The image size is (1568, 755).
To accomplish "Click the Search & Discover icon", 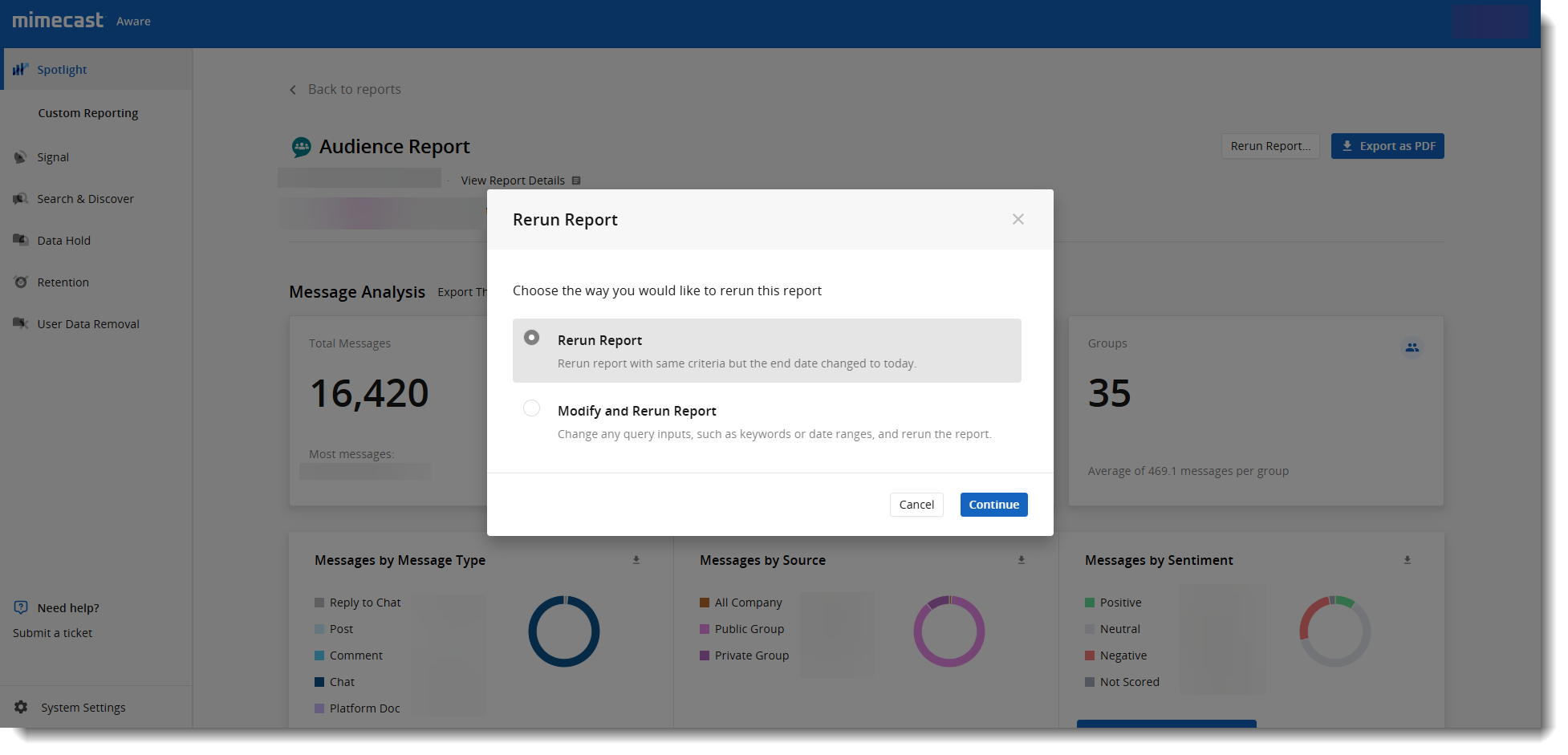I will (21, 199).
